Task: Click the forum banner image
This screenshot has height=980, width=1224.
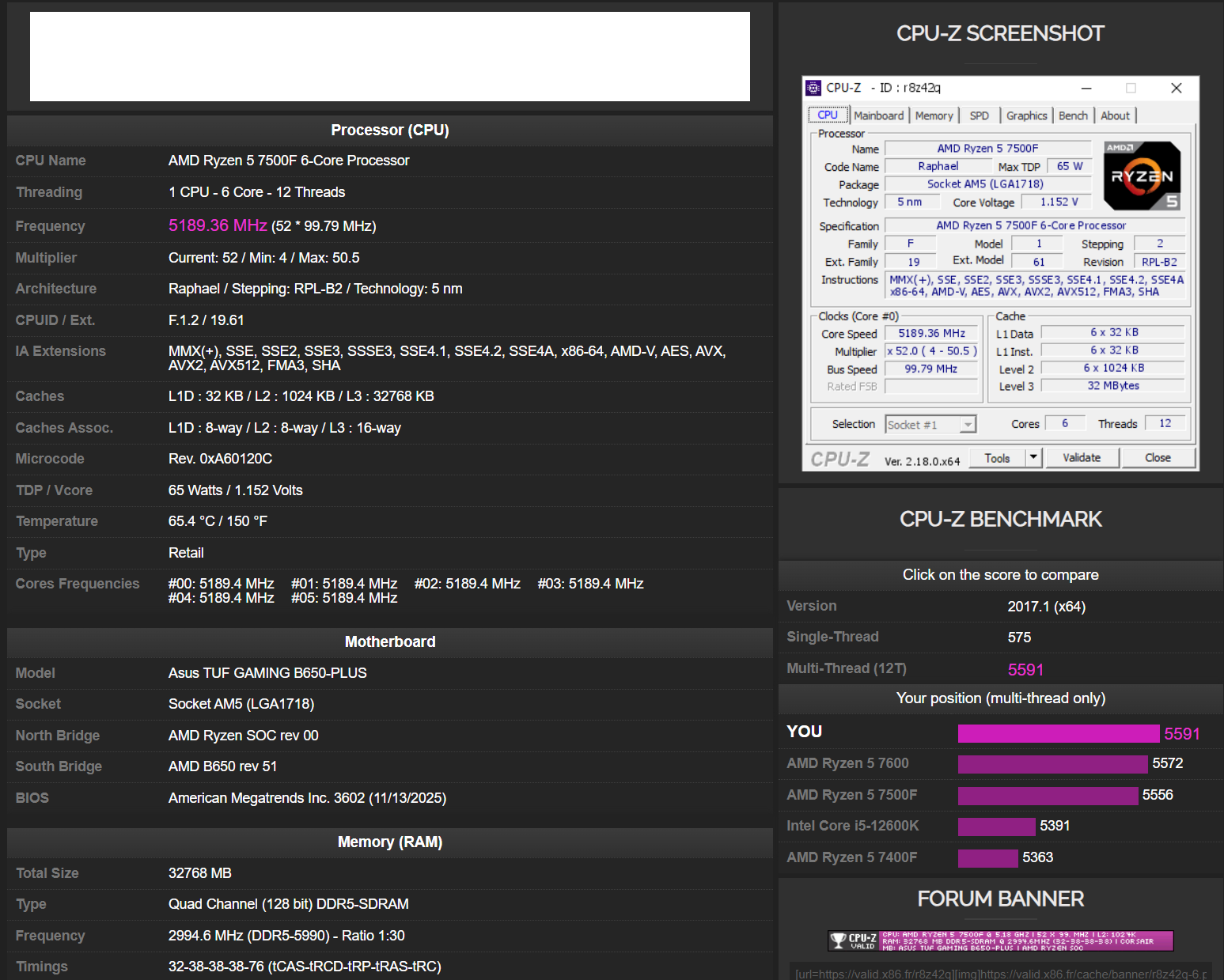Action: 1000,940
